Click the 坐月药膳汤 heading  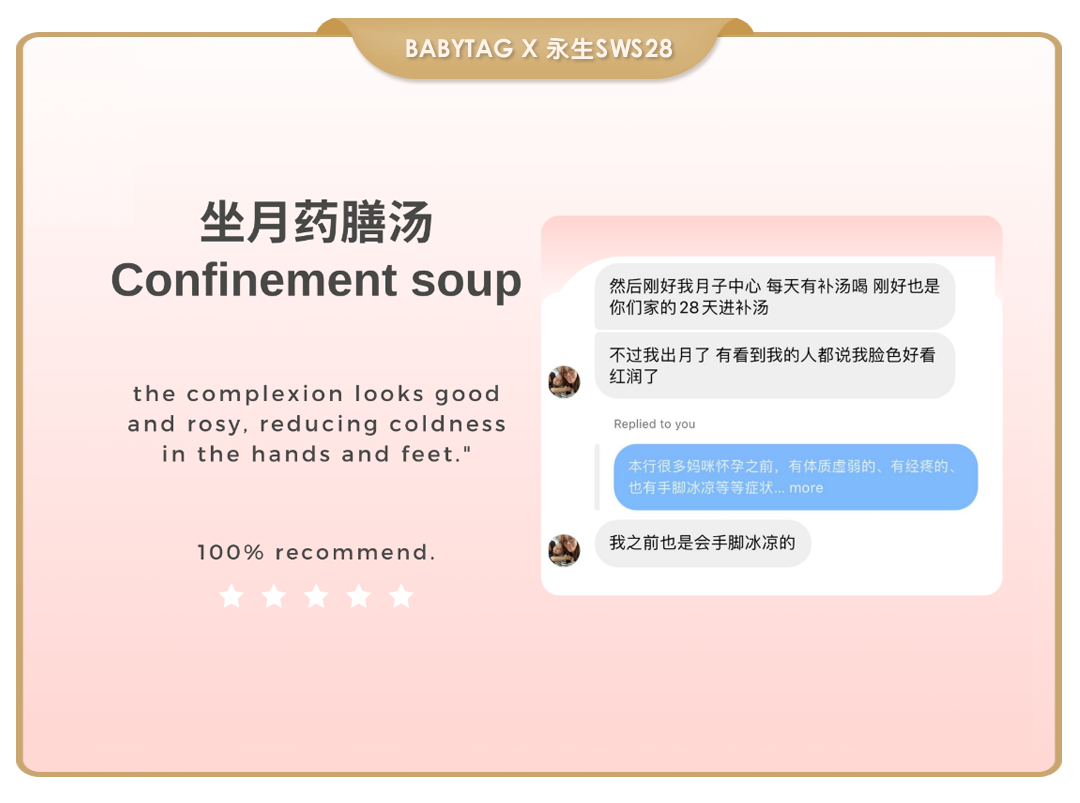(316, 222)
